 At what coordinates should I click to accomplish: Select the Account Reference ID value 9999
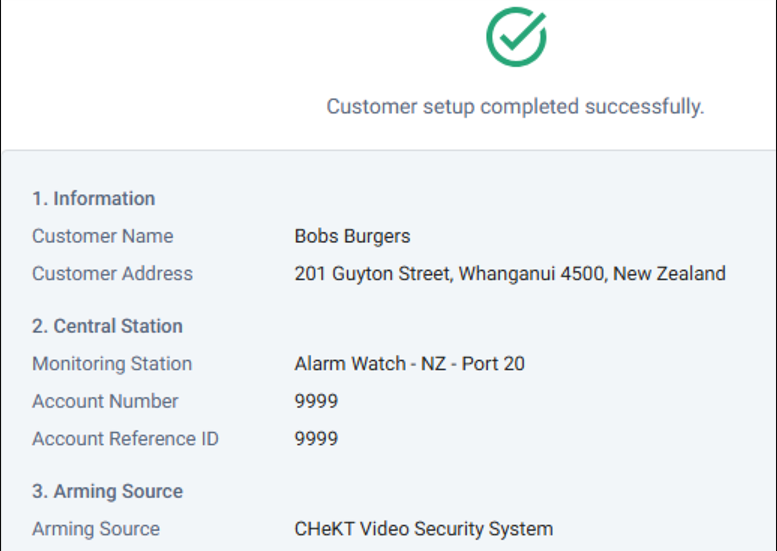[316, 438]
